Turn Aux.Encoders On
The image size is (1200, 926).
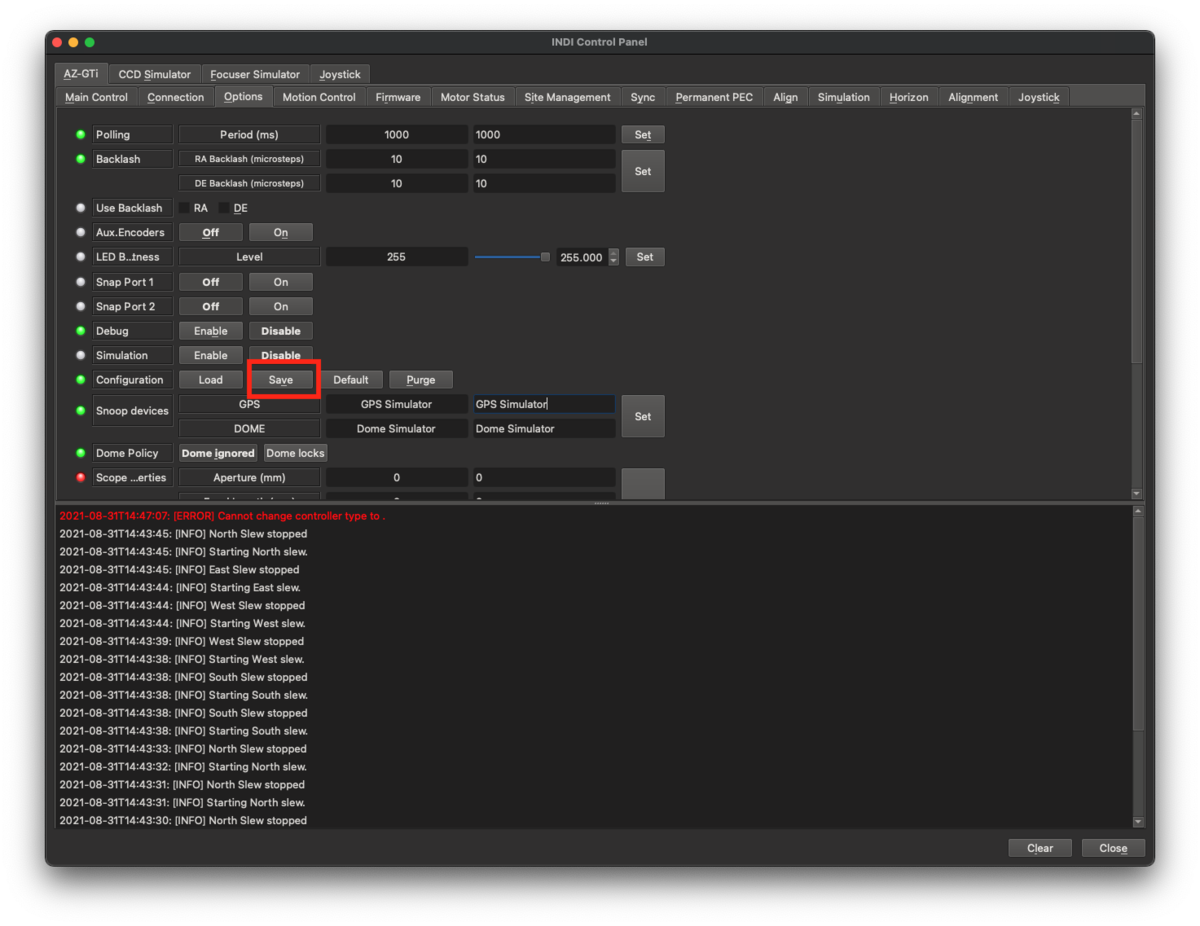281,233
